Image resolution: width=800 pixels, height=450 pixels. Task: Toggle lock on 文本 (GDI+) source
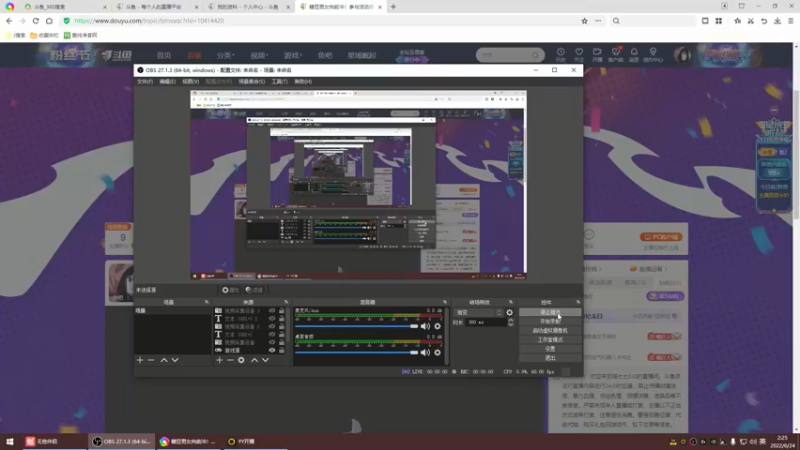click(282, 335)
